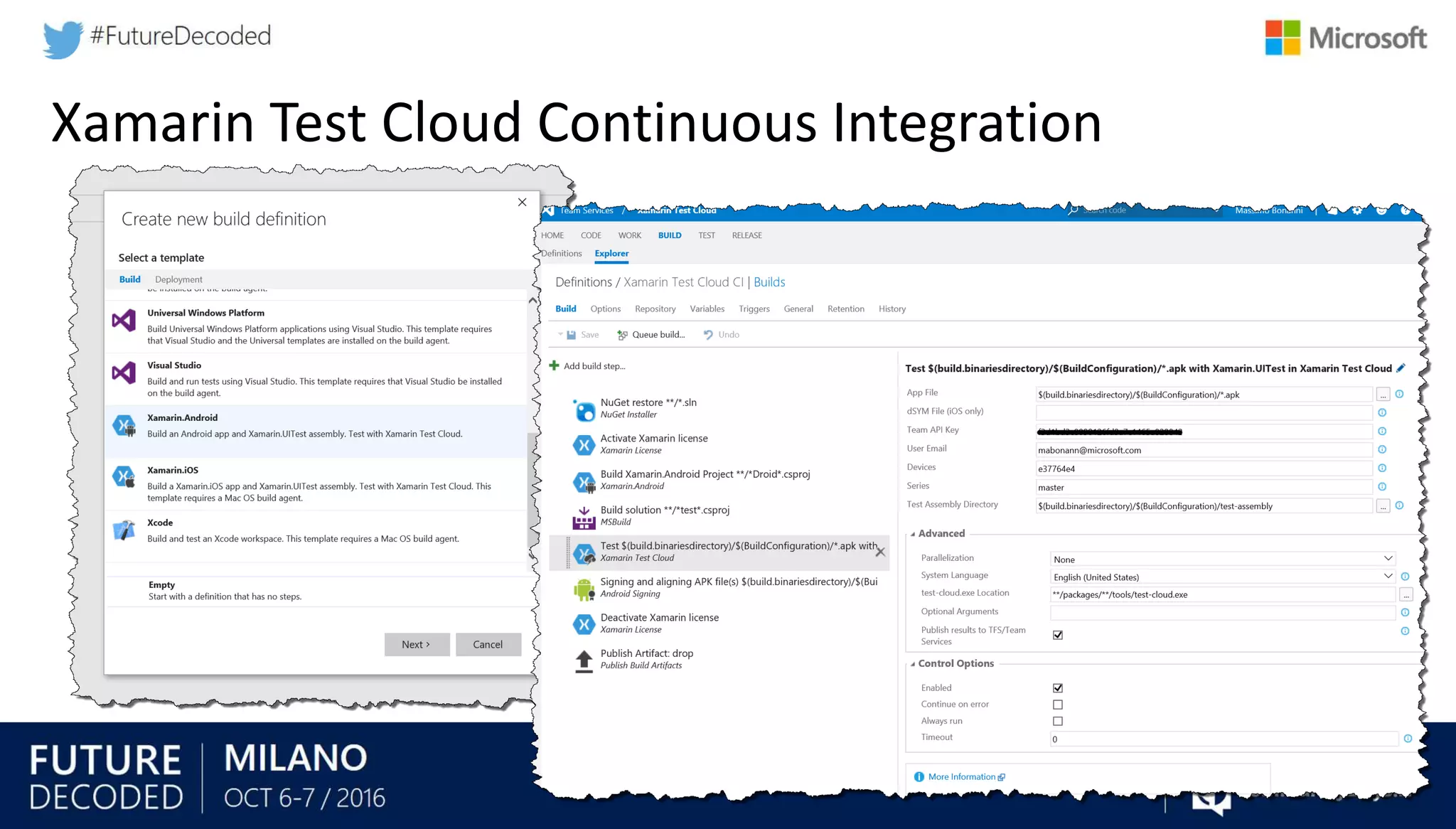
Task: Open the Repository tab
Action: tap(655, 309)
